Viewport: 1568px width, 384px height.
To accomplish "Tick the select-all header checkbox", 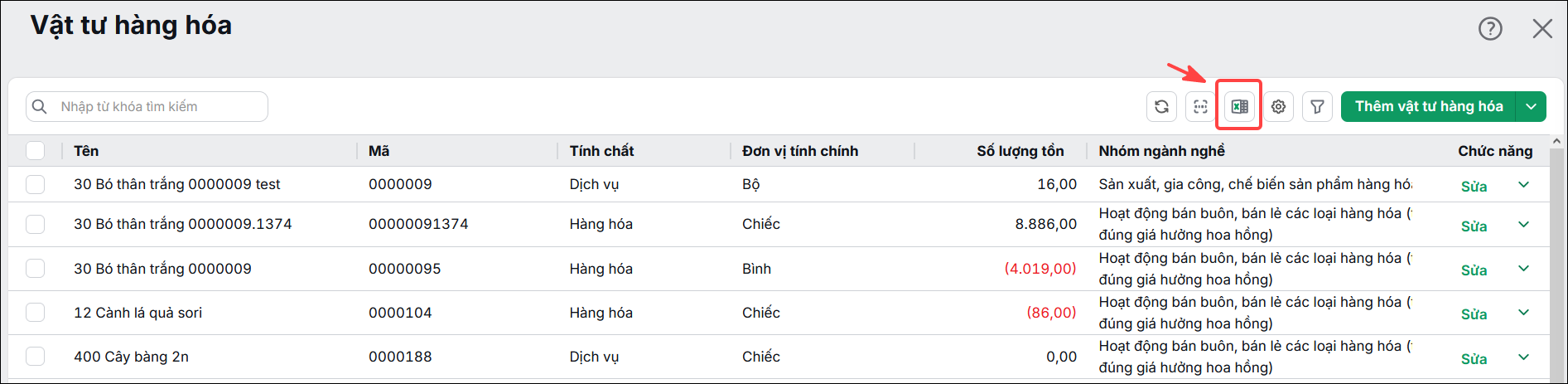I will pyautogui.click(x=35, y=151).
